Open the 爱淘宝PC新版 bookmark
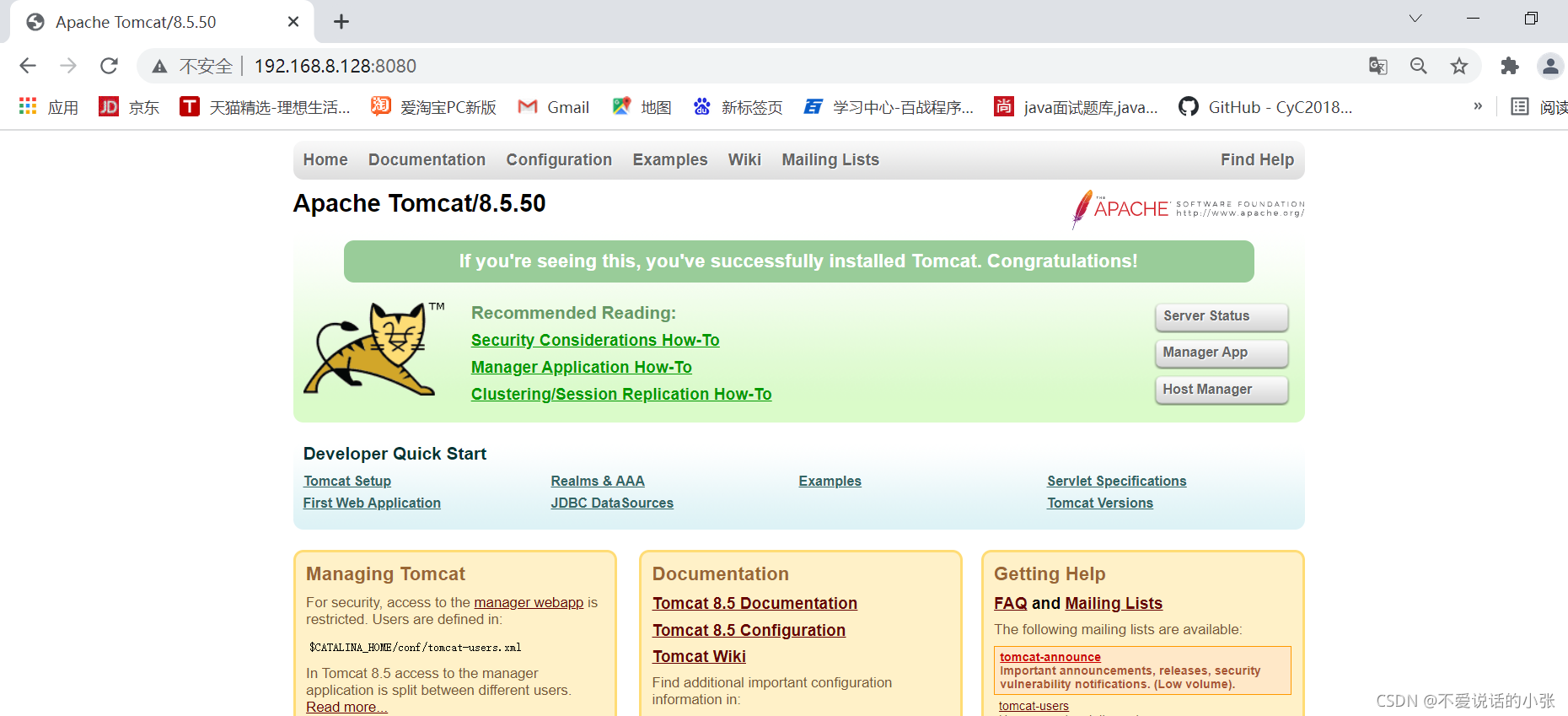The width and height of the screenshot is (1568, 716). point(433,107)
